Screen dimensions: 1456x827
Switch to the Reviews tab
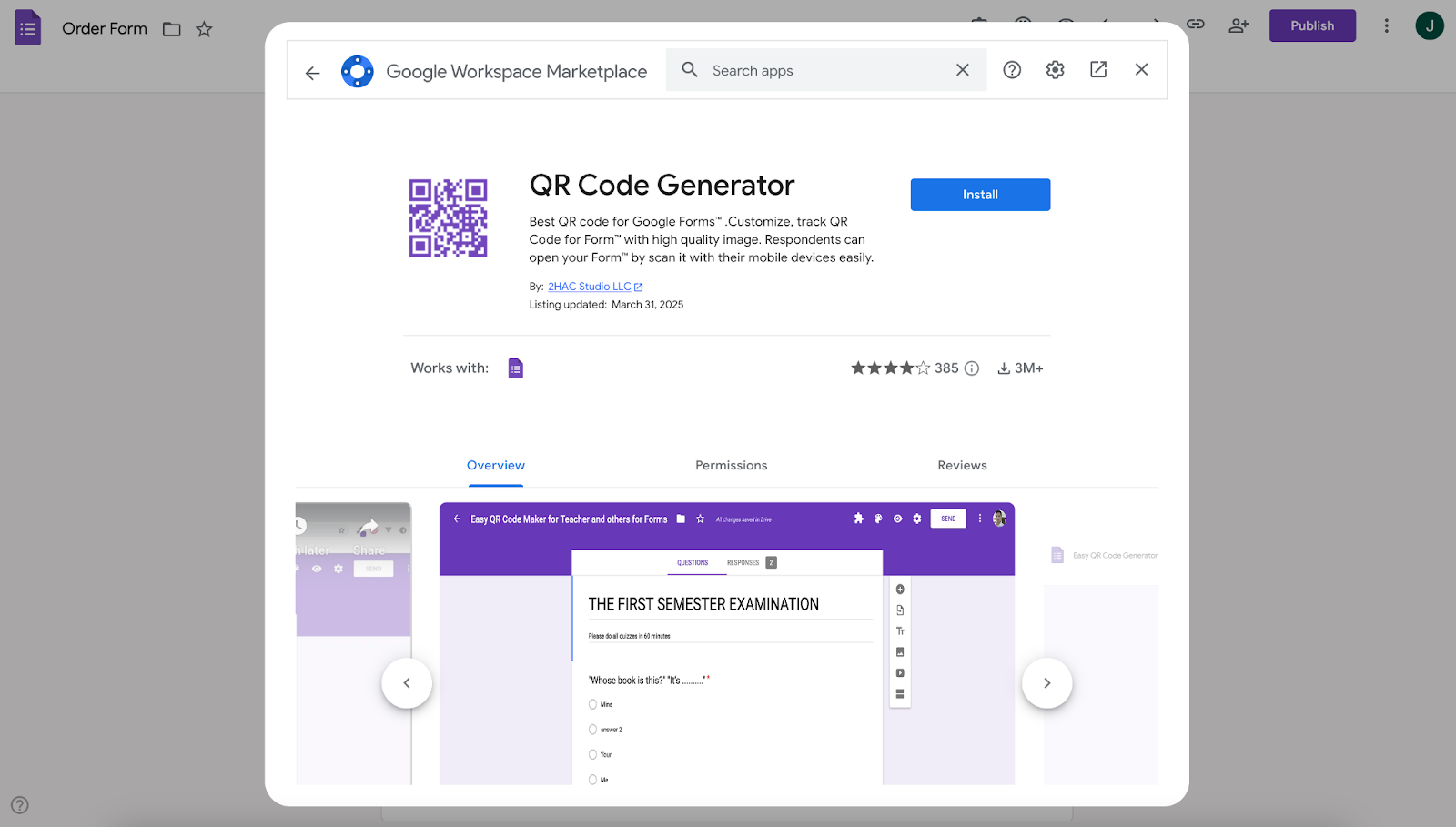tap(962, 466)
